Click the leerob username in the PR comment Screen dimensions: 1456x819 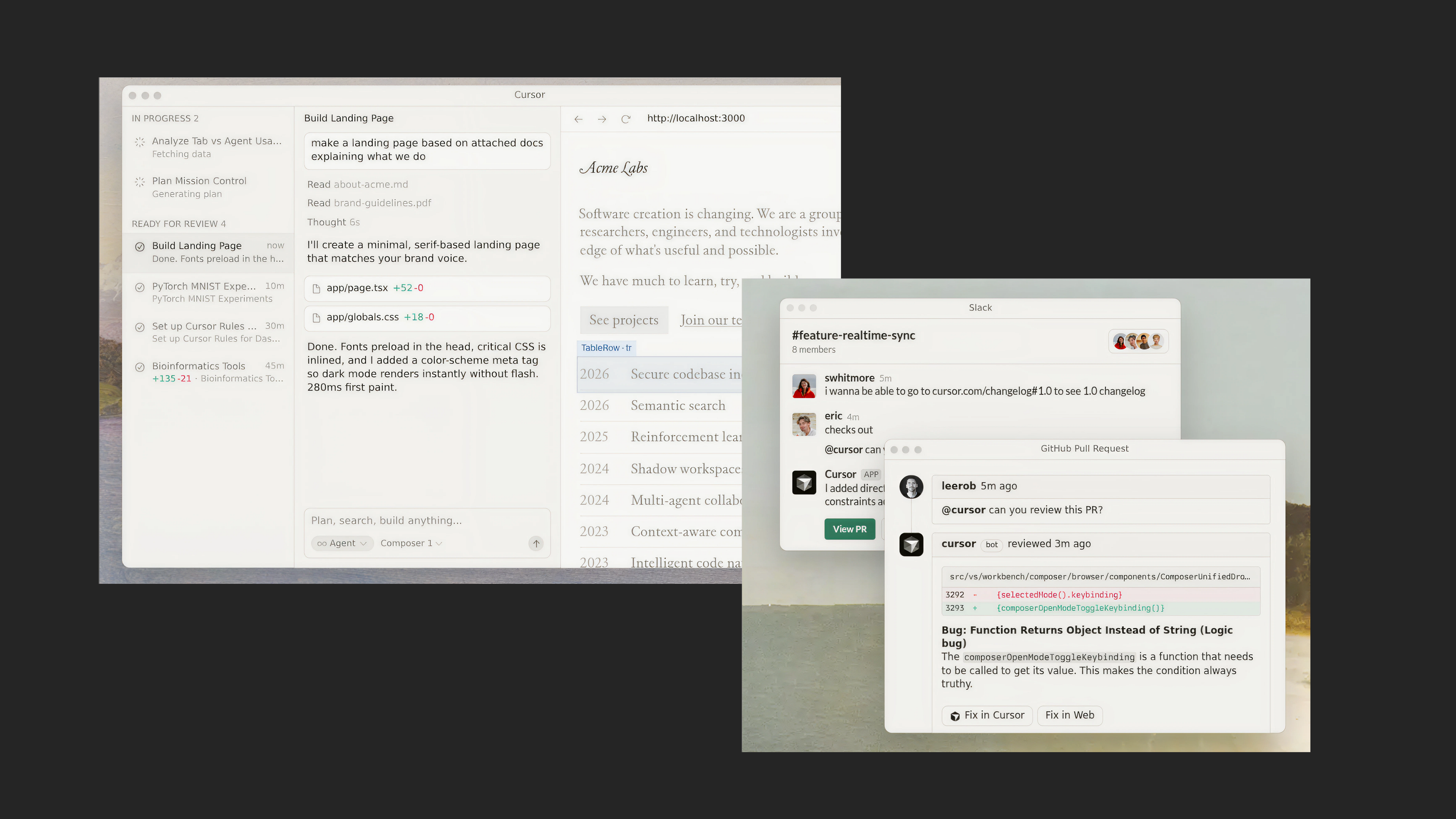pos(958,486)
